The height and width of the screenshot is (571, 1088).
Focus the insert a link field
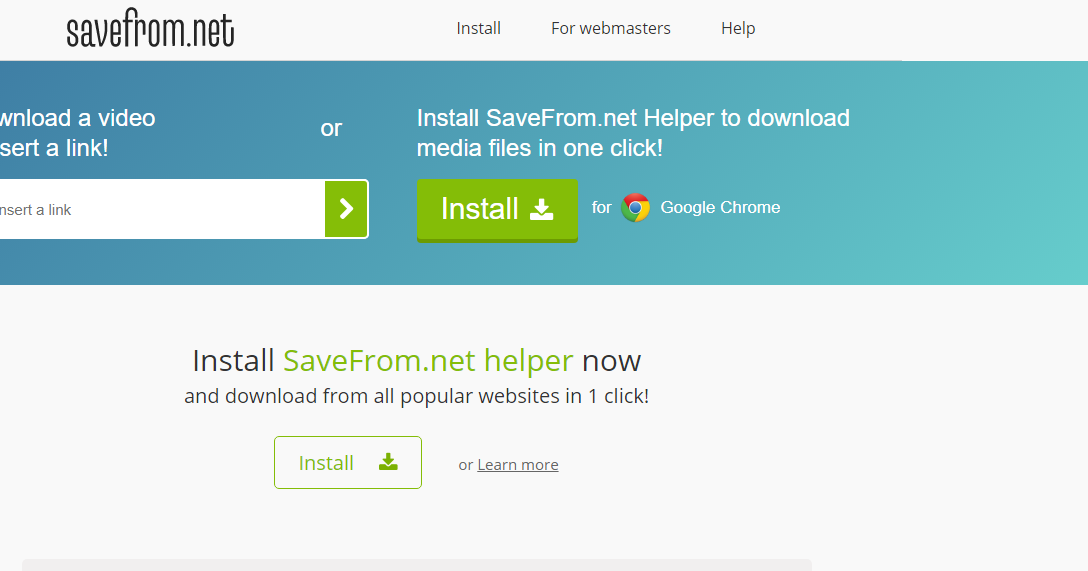click(162, 209)
